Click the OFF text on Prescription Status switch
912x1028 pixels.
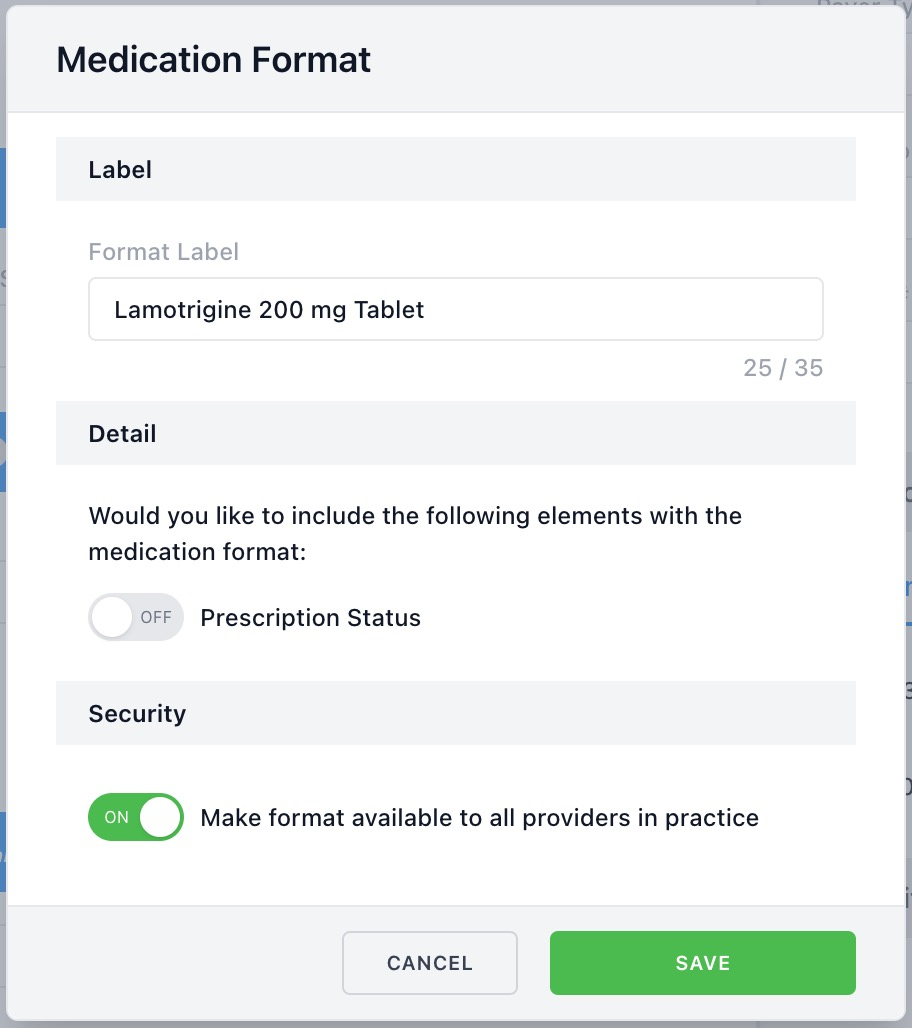(x=156, y=617)
